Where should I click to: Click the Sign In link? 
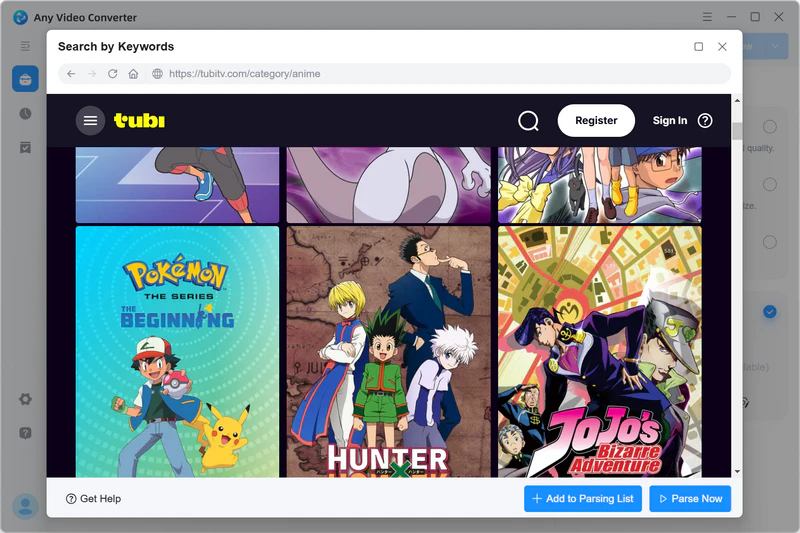(670, 120)
